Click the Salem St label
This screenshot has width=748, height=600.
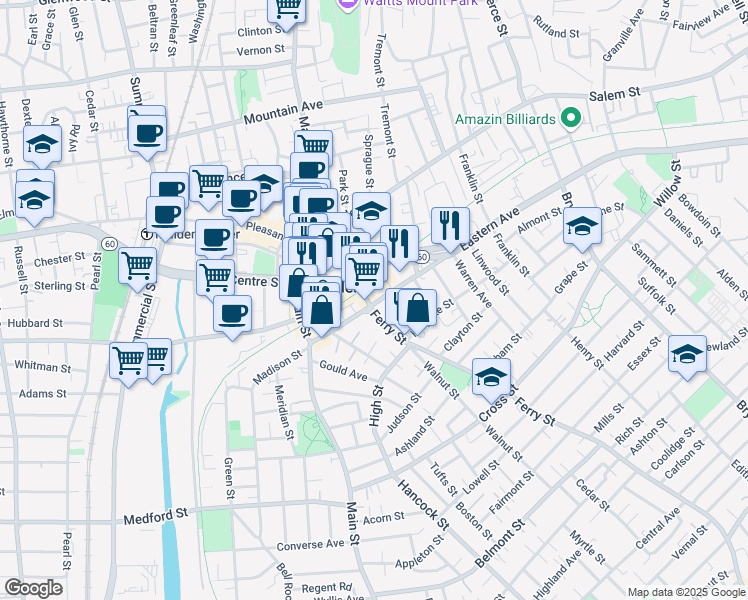tap(614, 93)
